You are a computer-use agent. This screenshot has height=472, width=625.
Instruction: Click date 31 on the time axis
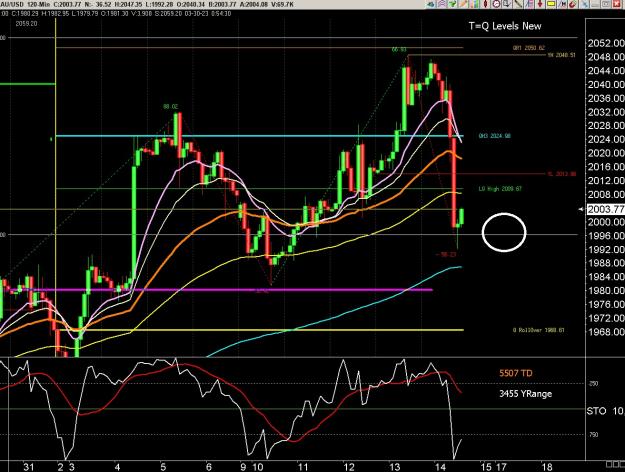click(x=28, y=467)
